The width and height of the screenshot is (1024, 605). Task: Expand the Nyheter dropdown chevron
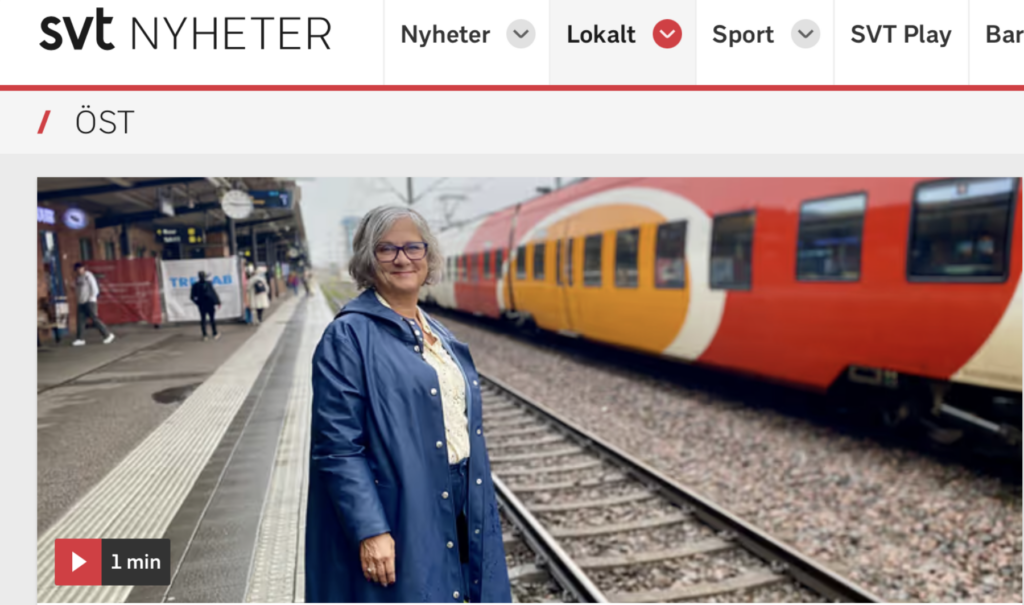click(520, 34)
